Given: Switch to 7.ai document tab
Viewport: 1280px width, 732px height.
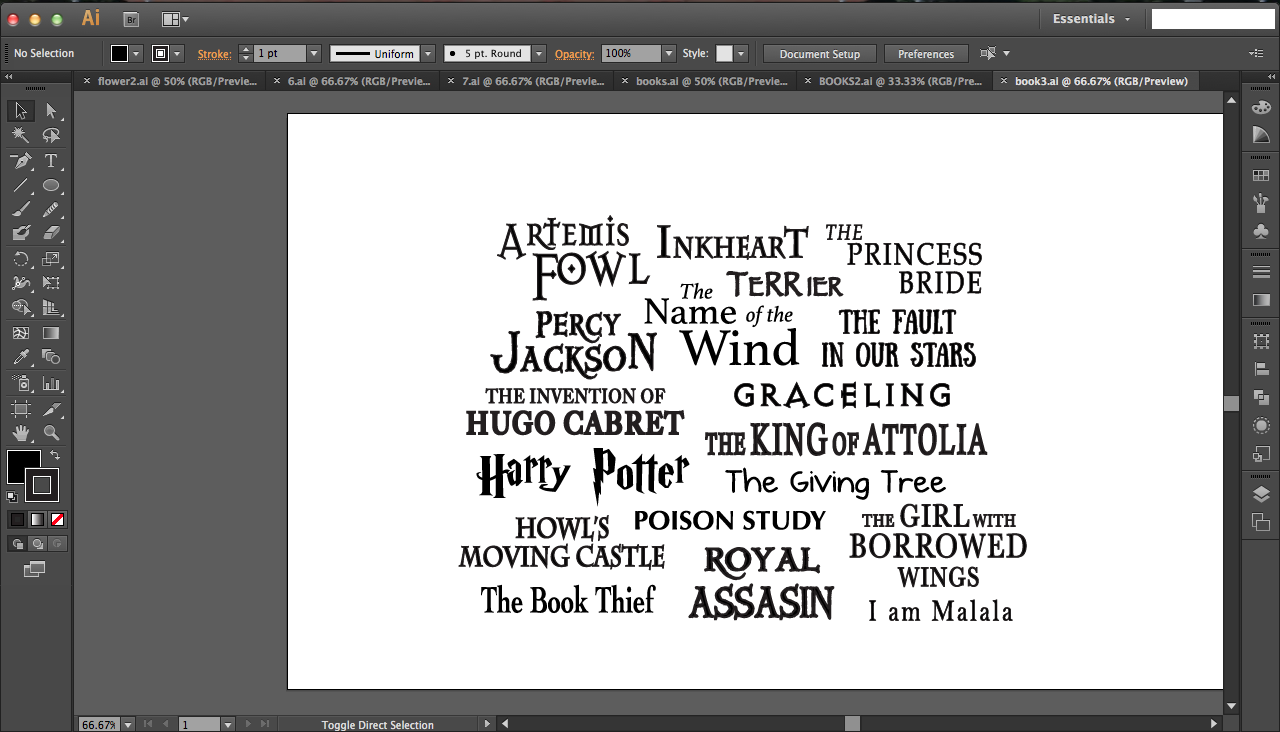Looking at the screenshot, I should coord(526,81).
